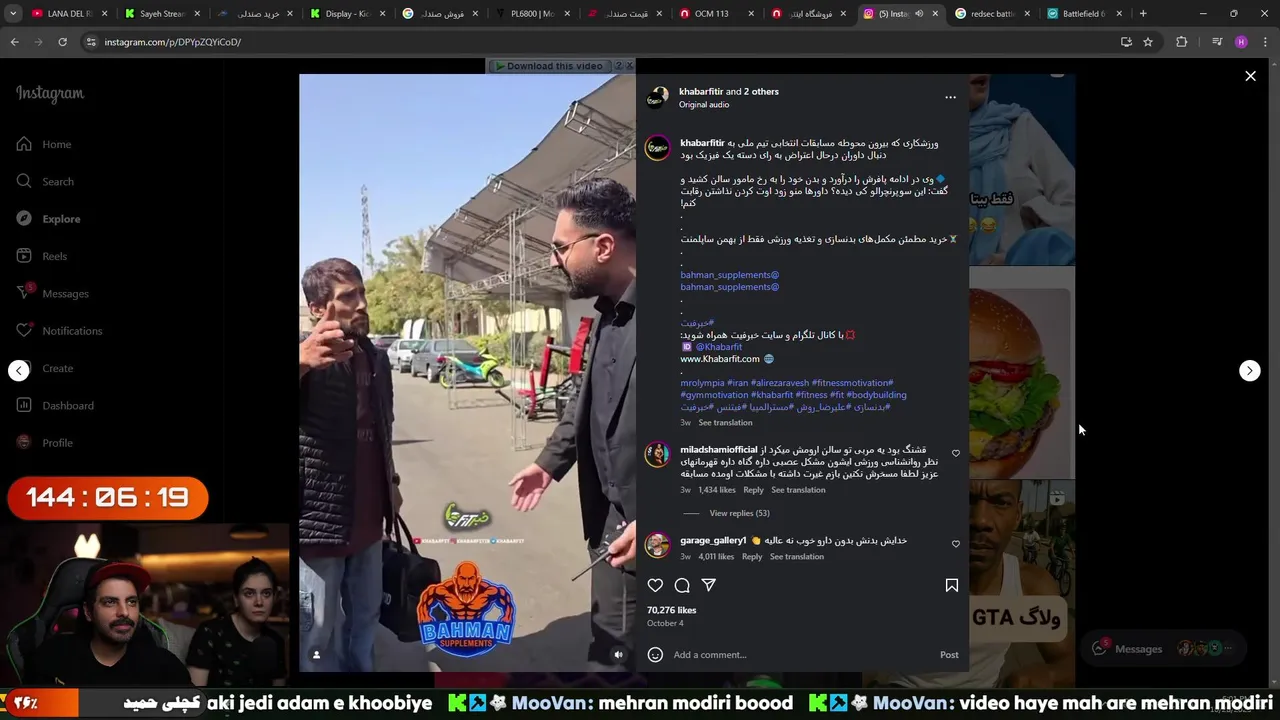Open the burger post thumbnail

(1022, 373)
